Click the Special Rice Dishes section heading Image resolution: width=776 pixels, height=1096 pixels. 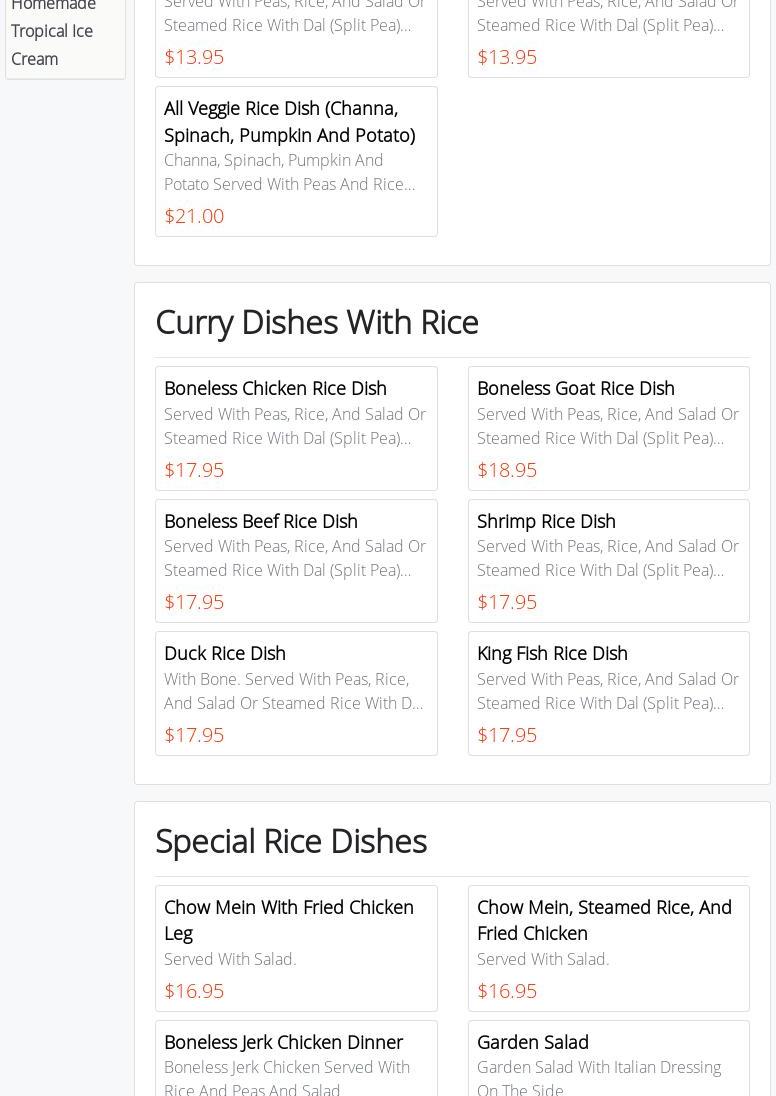click(291, 841)
